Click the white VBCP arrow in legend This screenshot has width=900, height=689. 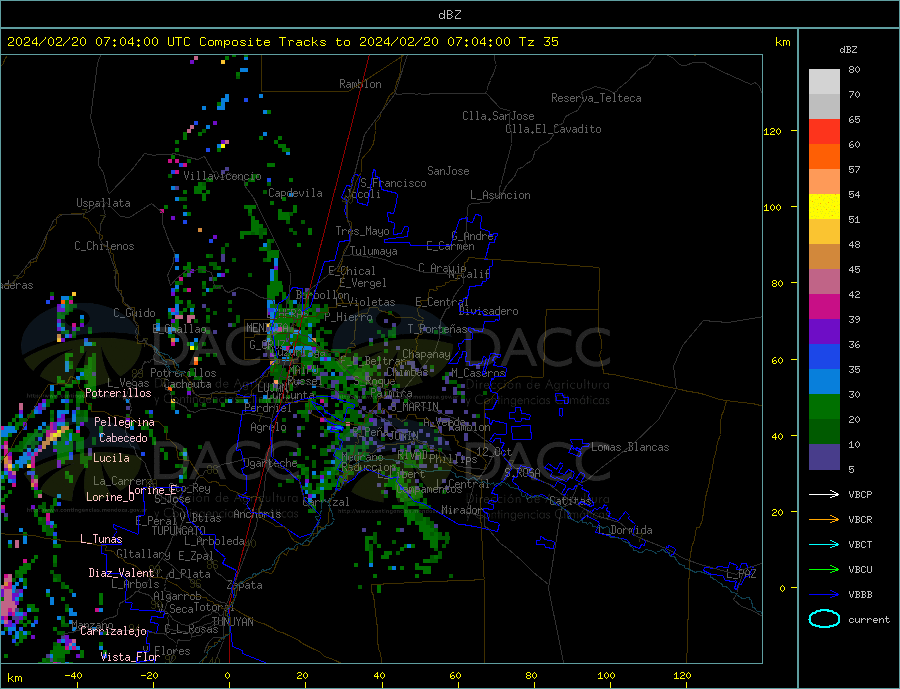pos(825,494)
